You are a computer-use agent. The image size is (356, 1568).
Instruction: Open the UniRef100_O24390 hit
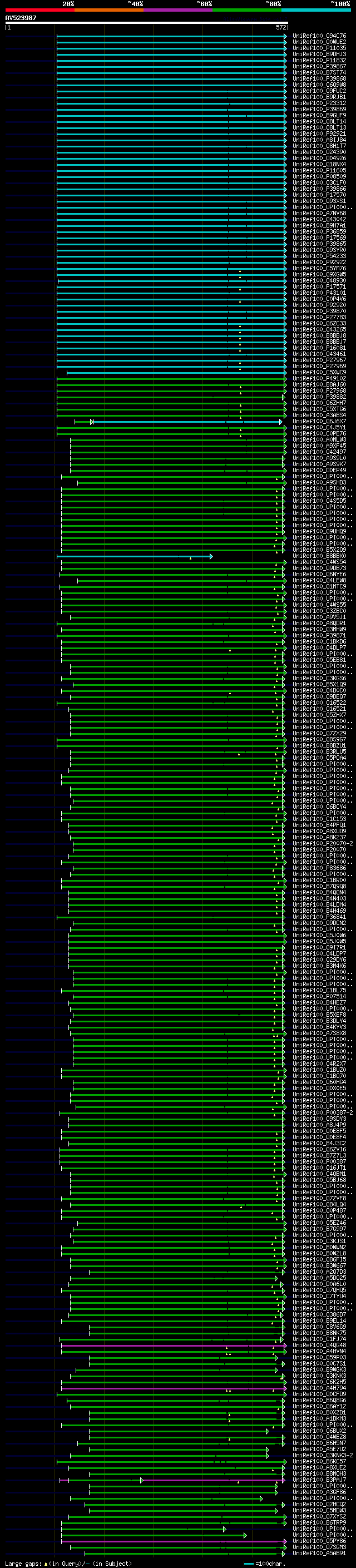pos(319,152)
